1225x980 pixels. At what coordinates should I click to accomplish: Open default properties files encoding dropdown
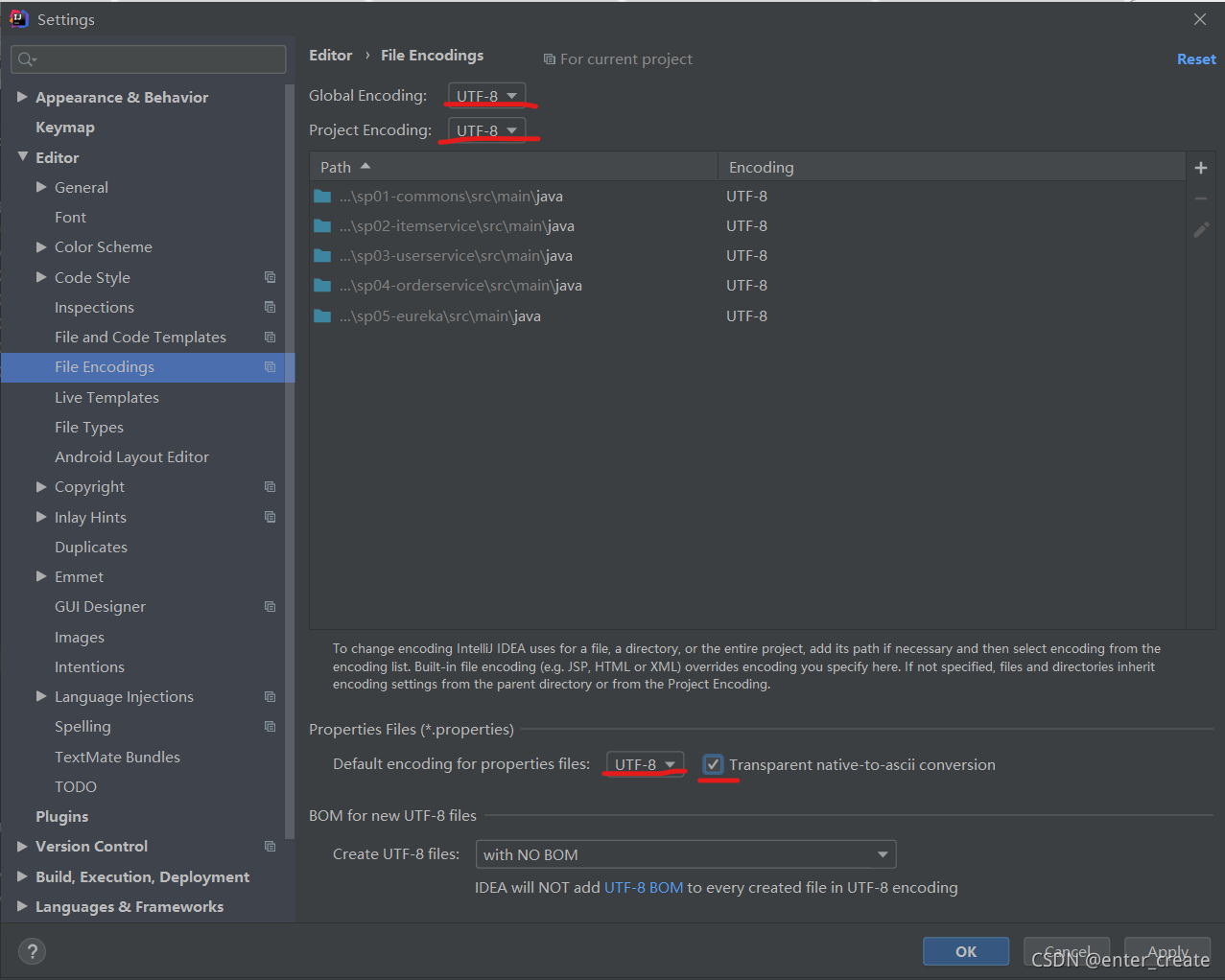pos(645,764)
